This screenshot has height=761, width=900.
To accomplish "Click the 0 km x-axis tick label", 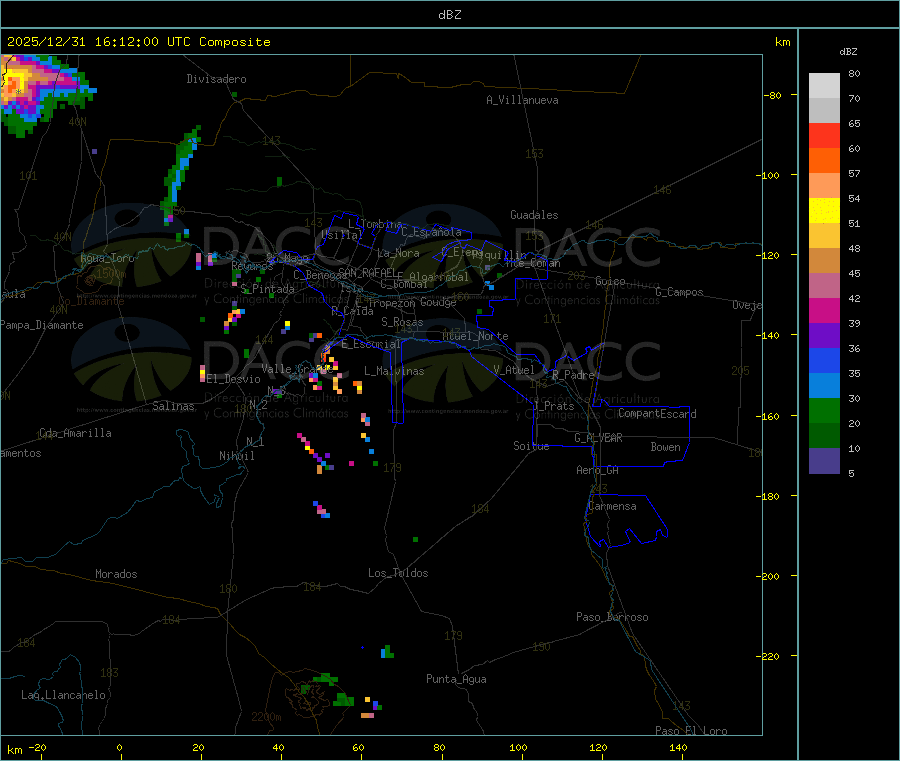I will (119, 747).
